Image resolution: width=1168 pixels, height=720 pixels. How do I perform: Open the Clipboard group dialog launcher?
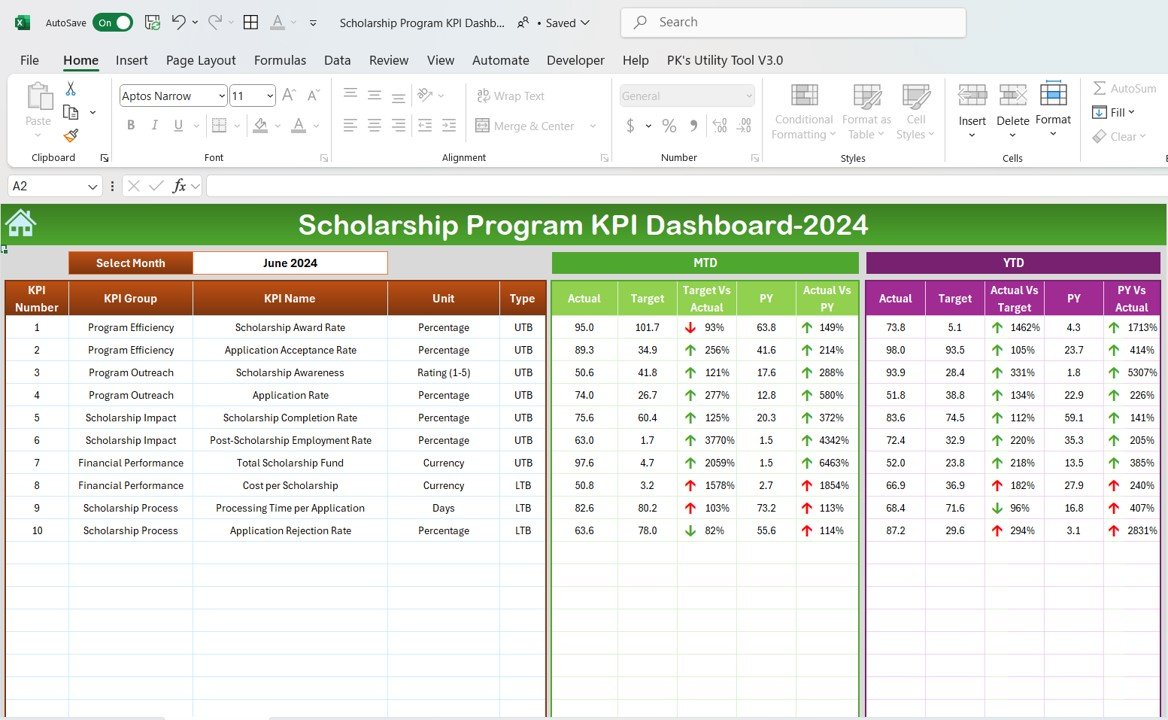(104, 158)
